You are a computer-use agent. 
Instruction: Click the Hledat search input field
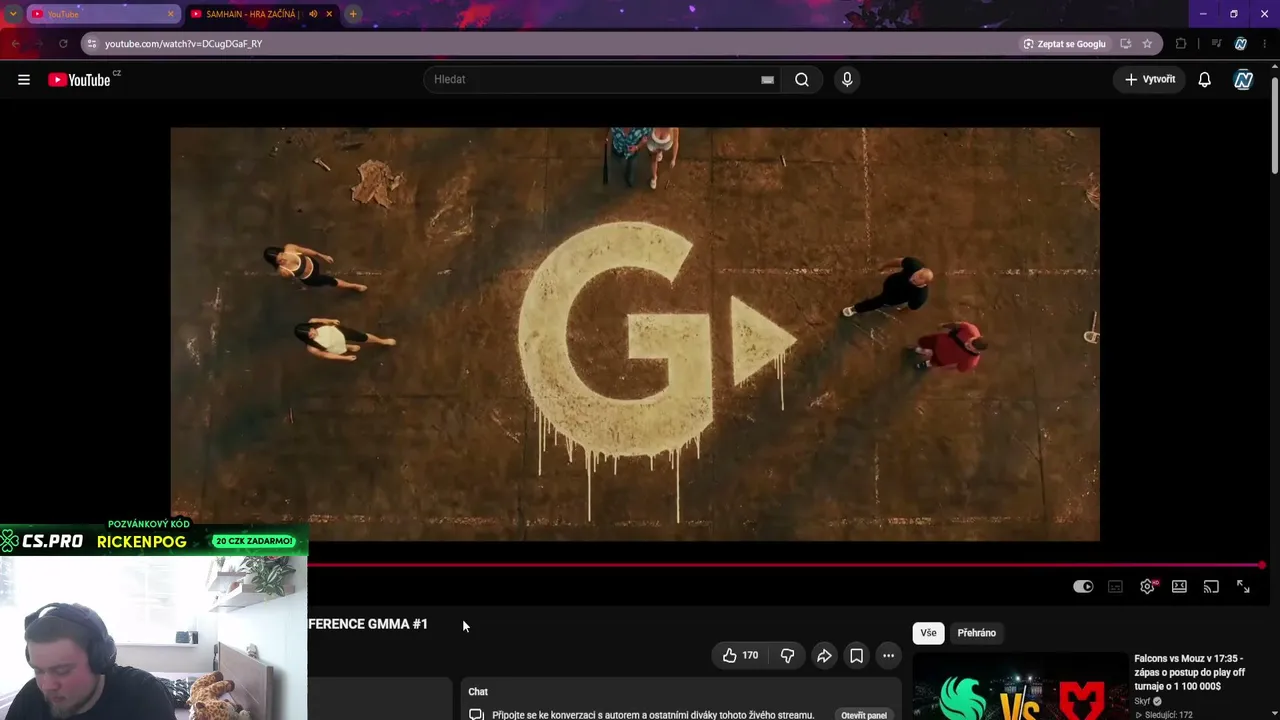(x=600, y=80)
